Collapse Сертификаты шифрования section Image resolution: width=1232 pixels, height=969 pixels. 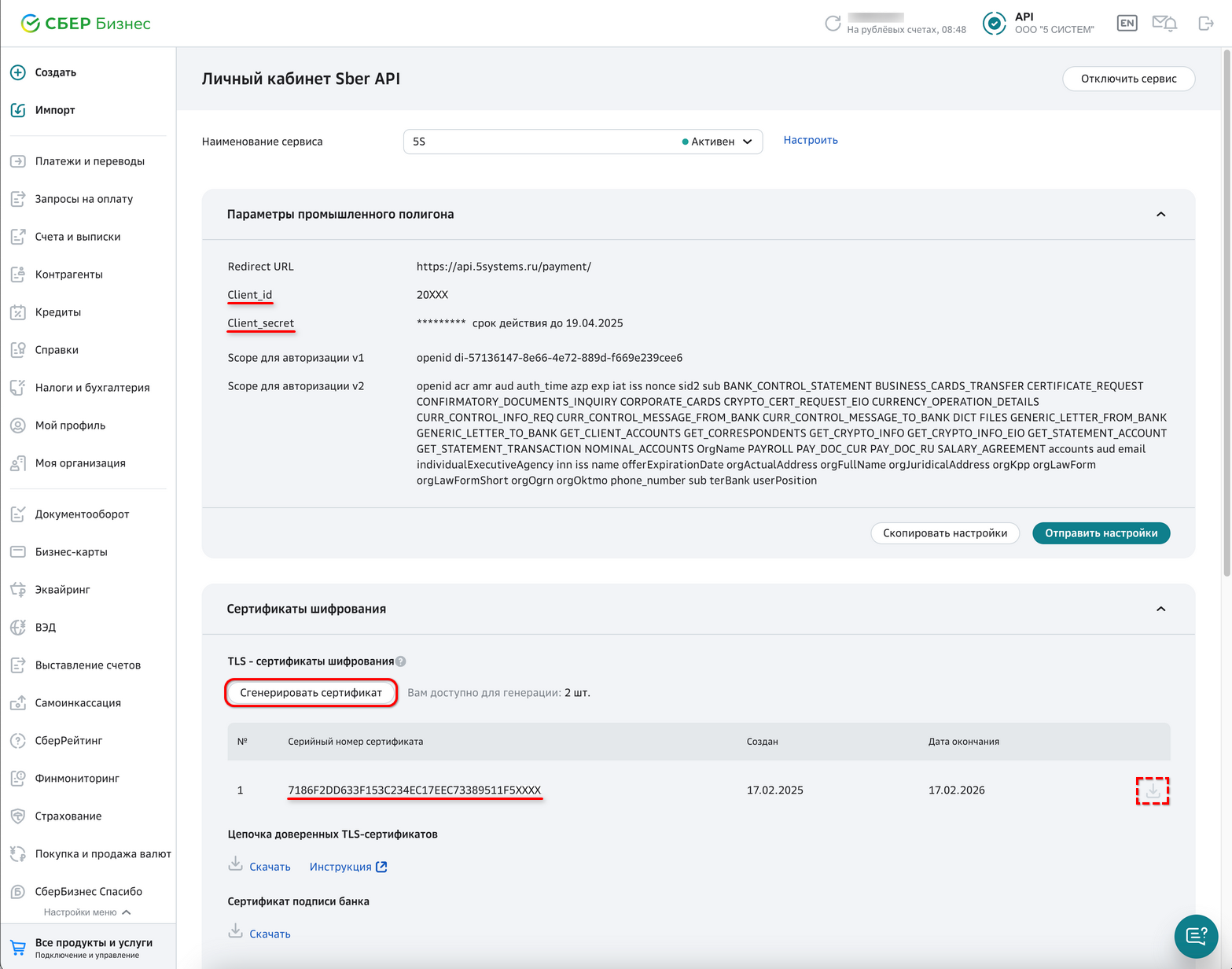[1160, 609]
